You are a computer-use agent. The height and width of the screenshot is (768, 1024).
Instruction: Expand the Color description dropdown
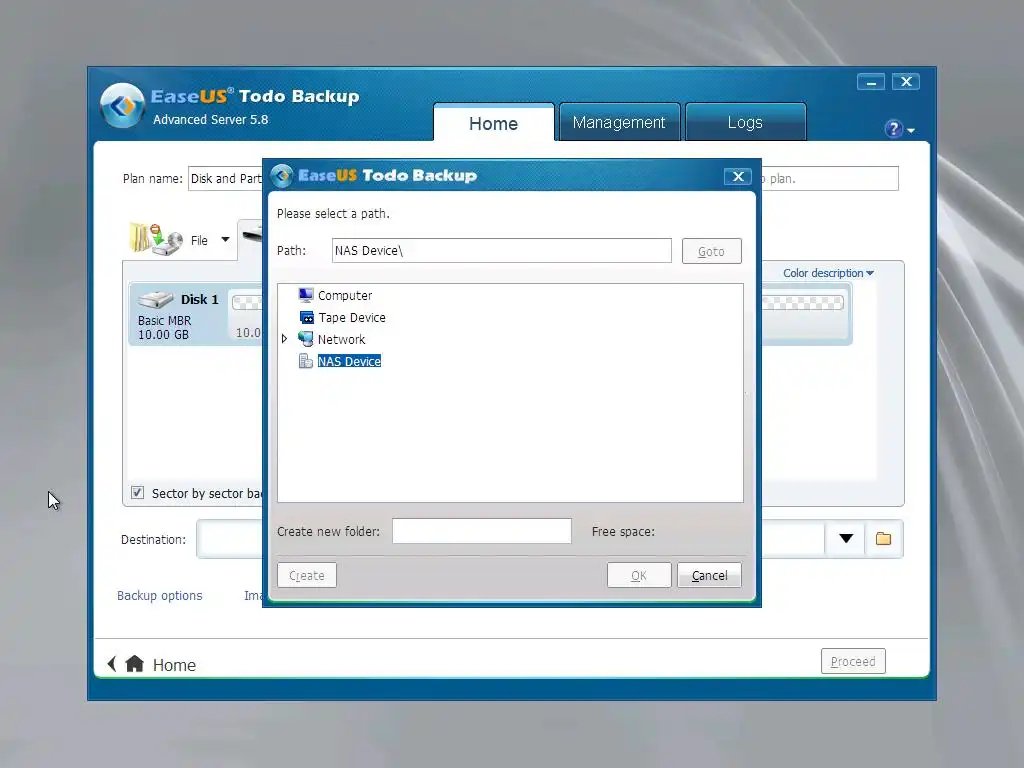(x=828, y=273)
